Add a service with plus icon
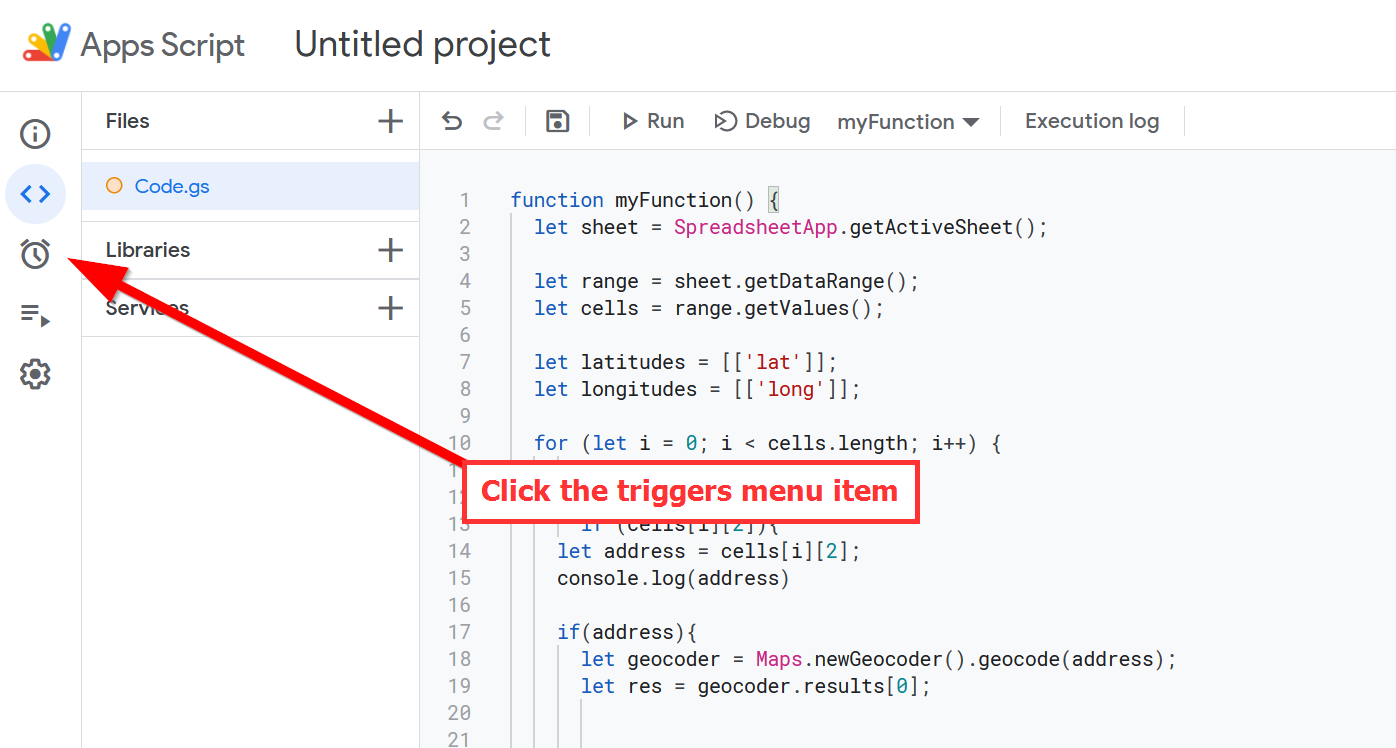The height and width of the screenshot is (748, 1396). point(390,308)
